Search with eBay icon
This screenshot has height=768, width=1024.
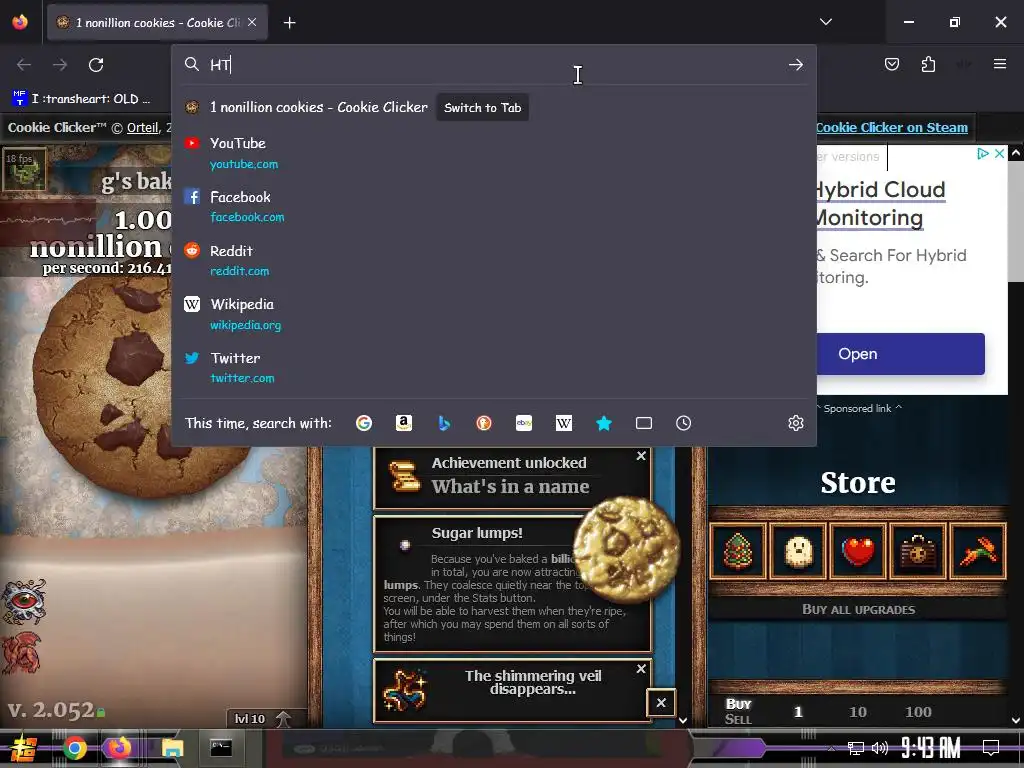524,423
